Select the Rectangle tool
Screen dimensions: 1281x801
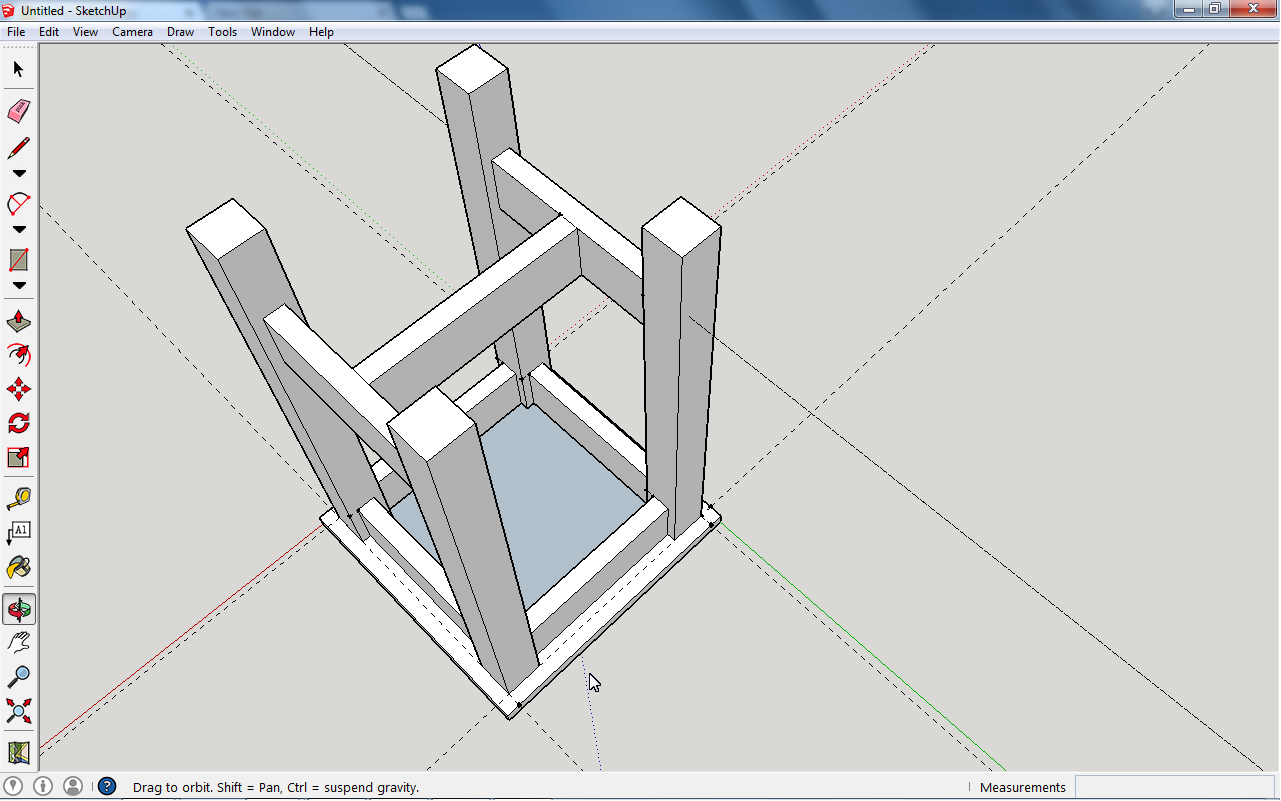(x=17, y=261)
